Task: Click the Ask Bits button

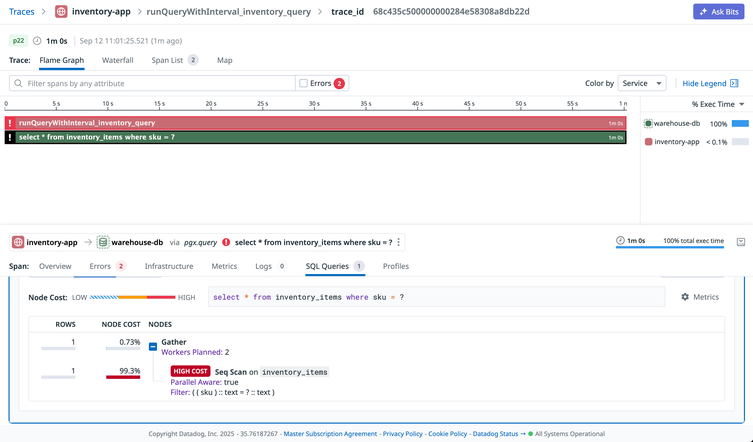Action: click(718, 12)
